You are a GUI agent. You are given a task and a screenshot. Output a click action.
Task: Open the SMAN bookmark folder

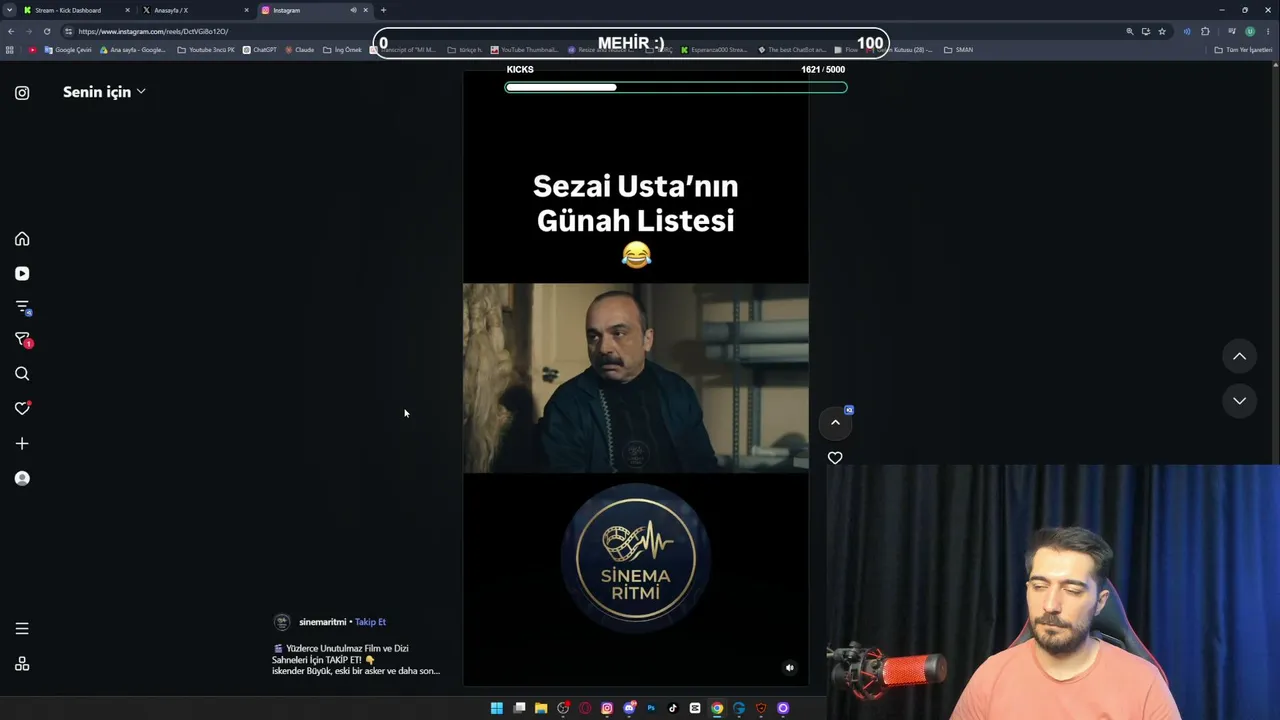958,50
